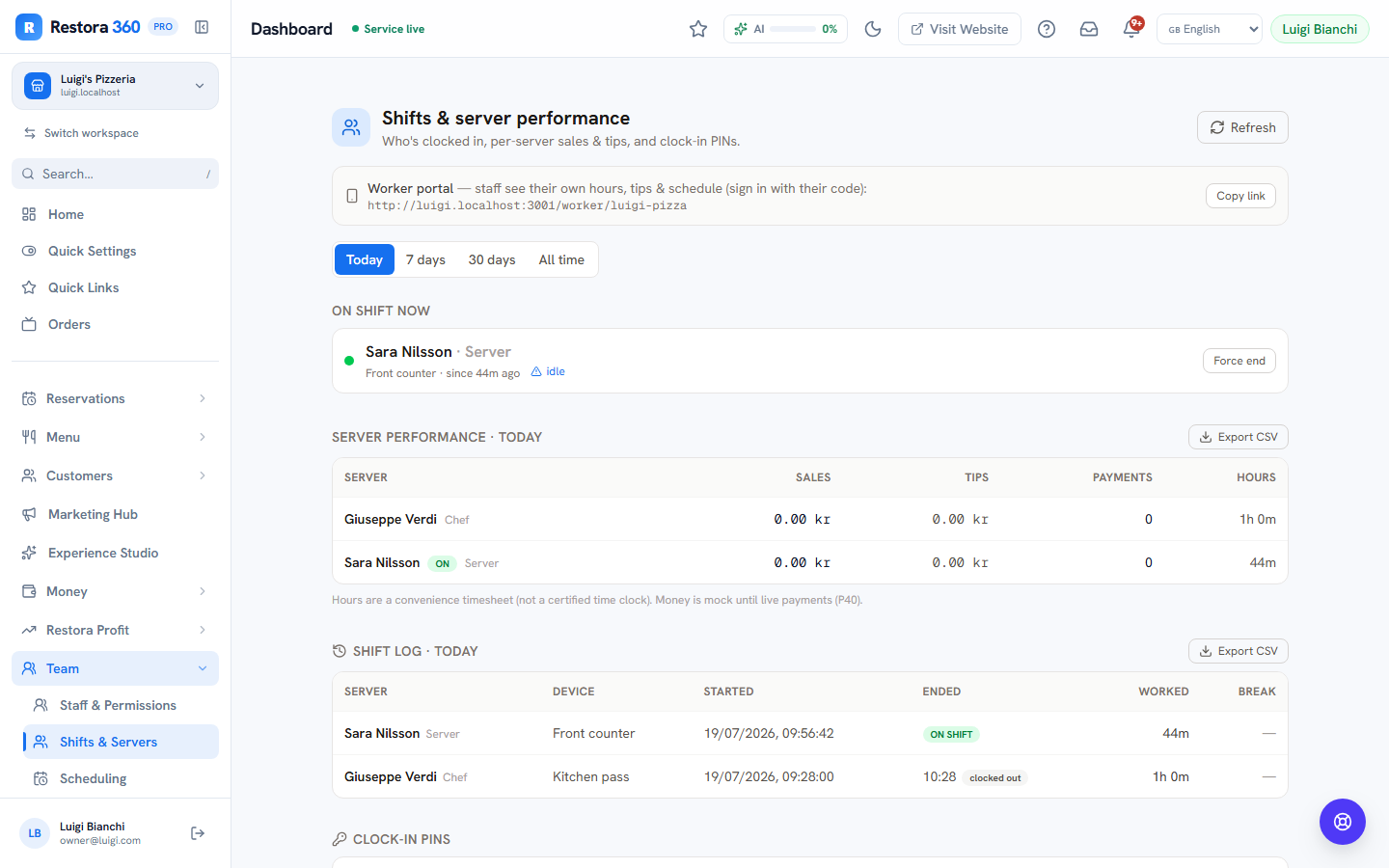Click the AI usage progress bar
This screenshot has width=1389, height=868.
click(x=793, y=29)
